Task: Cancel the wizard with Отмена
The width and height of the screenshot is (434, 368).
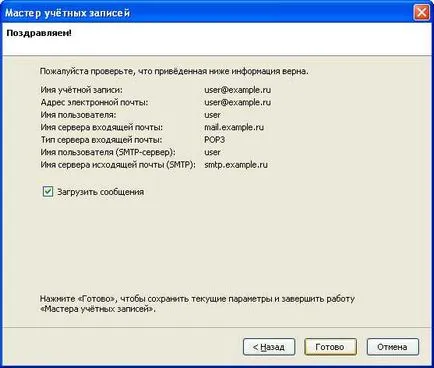Action: [392, 347]
